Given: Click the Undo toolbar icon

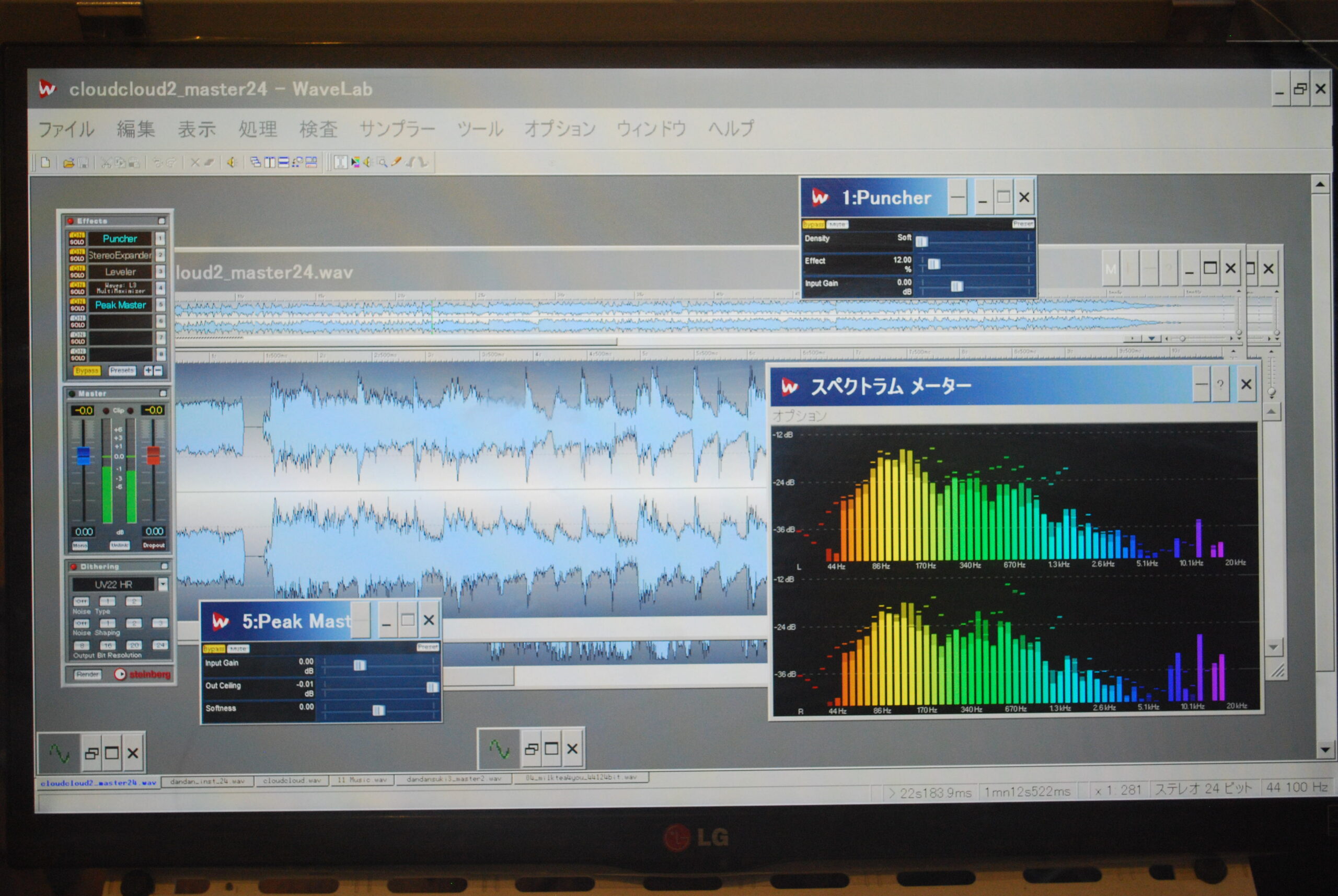Looking at the screenshot, I should tap(158, 163).
